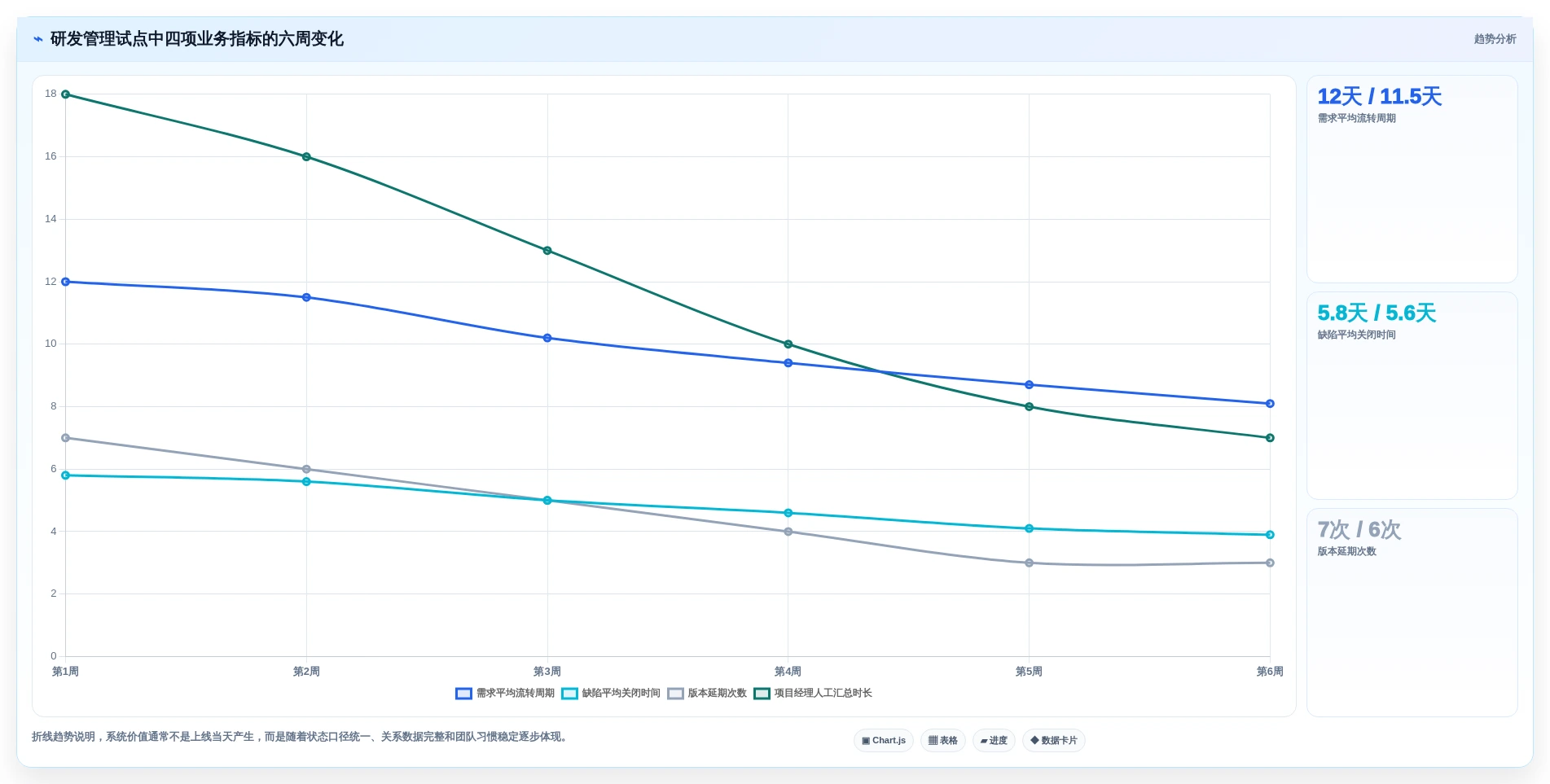Toggle the 缺陷平均关闭时间 legend item
Screen dimensions: 1550x784
pyautogui.click(x=611, y=694)
